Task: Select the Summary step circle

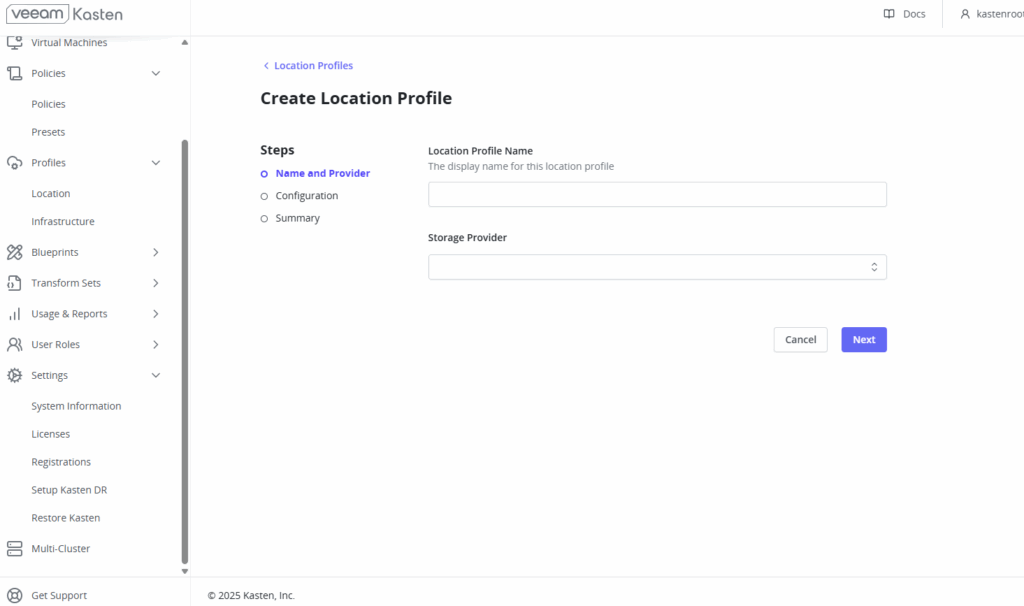Action: pos(263,218)
